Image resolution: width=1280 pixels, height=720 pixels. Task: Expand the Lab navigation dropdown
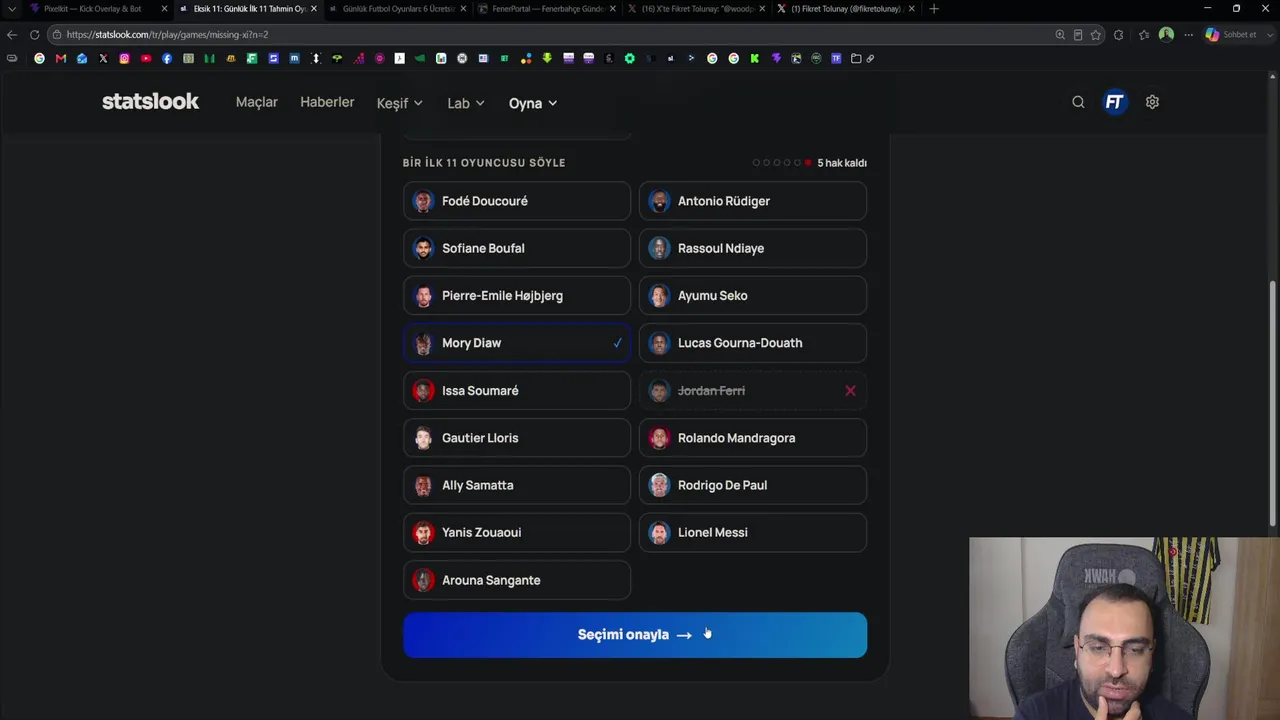pos(466,103)
